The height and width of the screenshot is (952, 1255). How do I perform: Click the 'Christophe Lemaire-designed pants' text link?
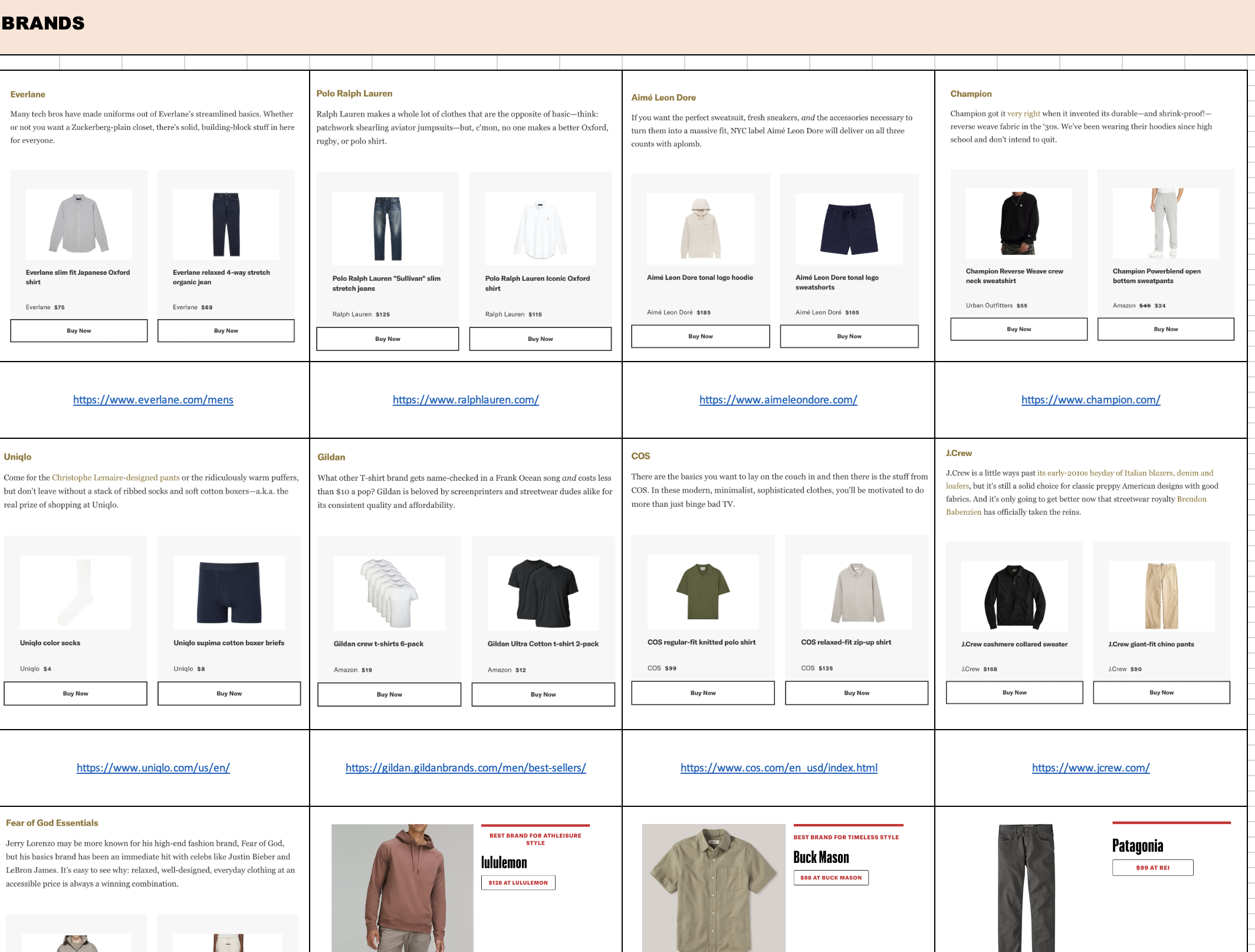tap(116, 478)
